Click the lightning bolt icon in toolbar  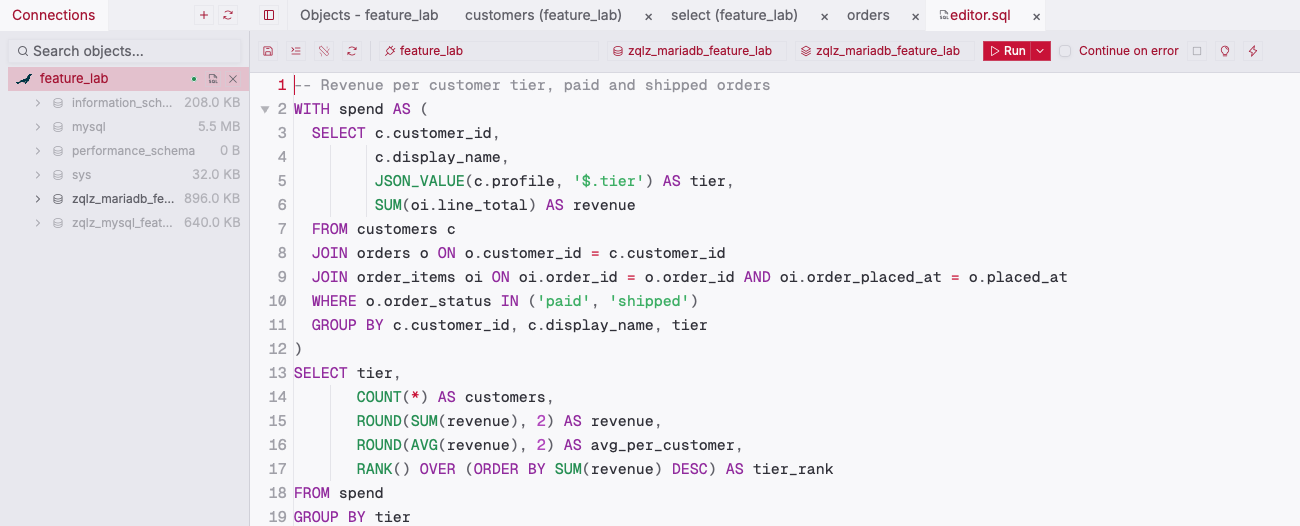point(1252,51)
